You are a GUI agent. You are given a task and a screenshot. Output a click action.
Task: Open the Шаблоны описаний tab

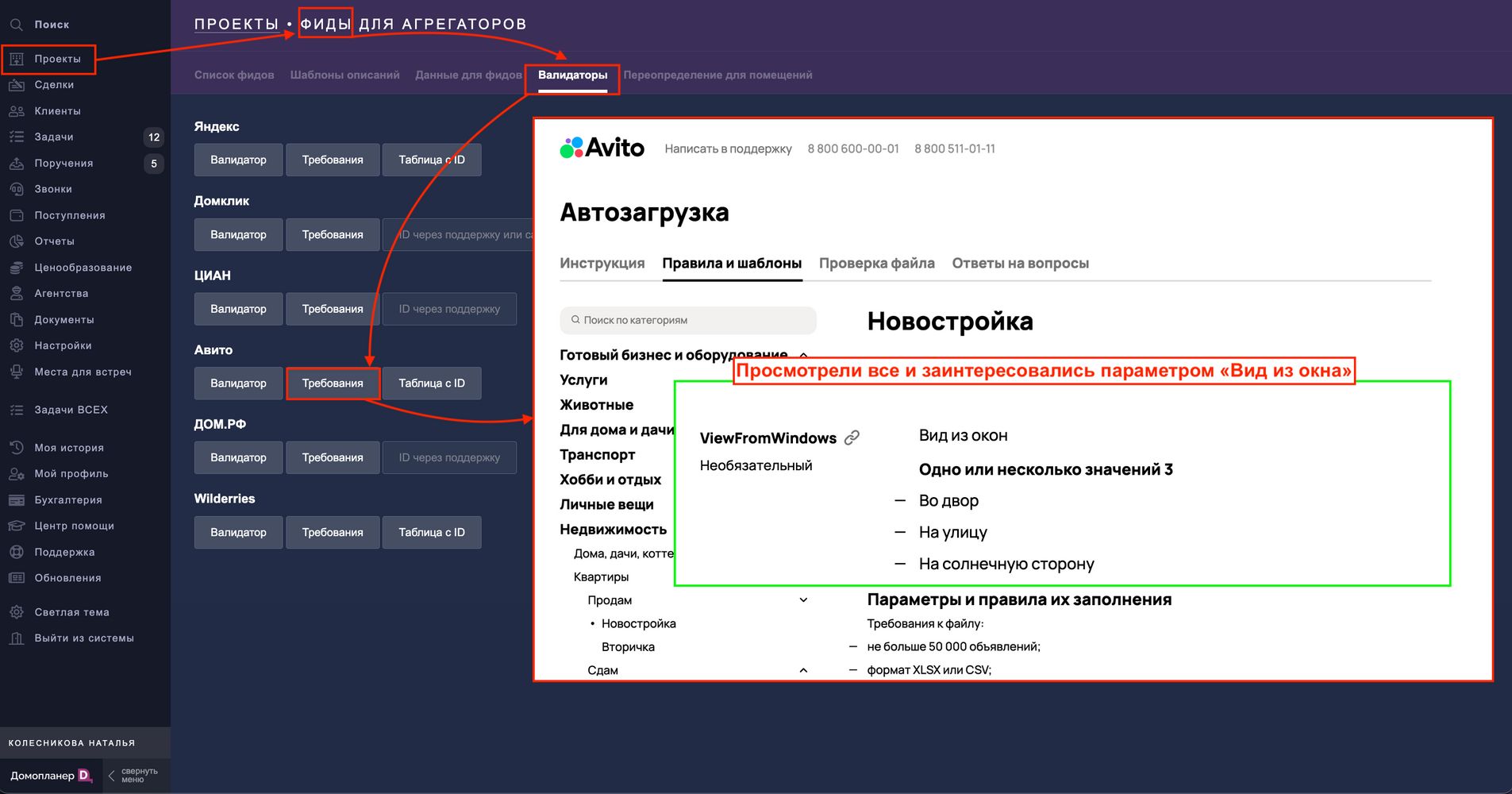point(344,75)
